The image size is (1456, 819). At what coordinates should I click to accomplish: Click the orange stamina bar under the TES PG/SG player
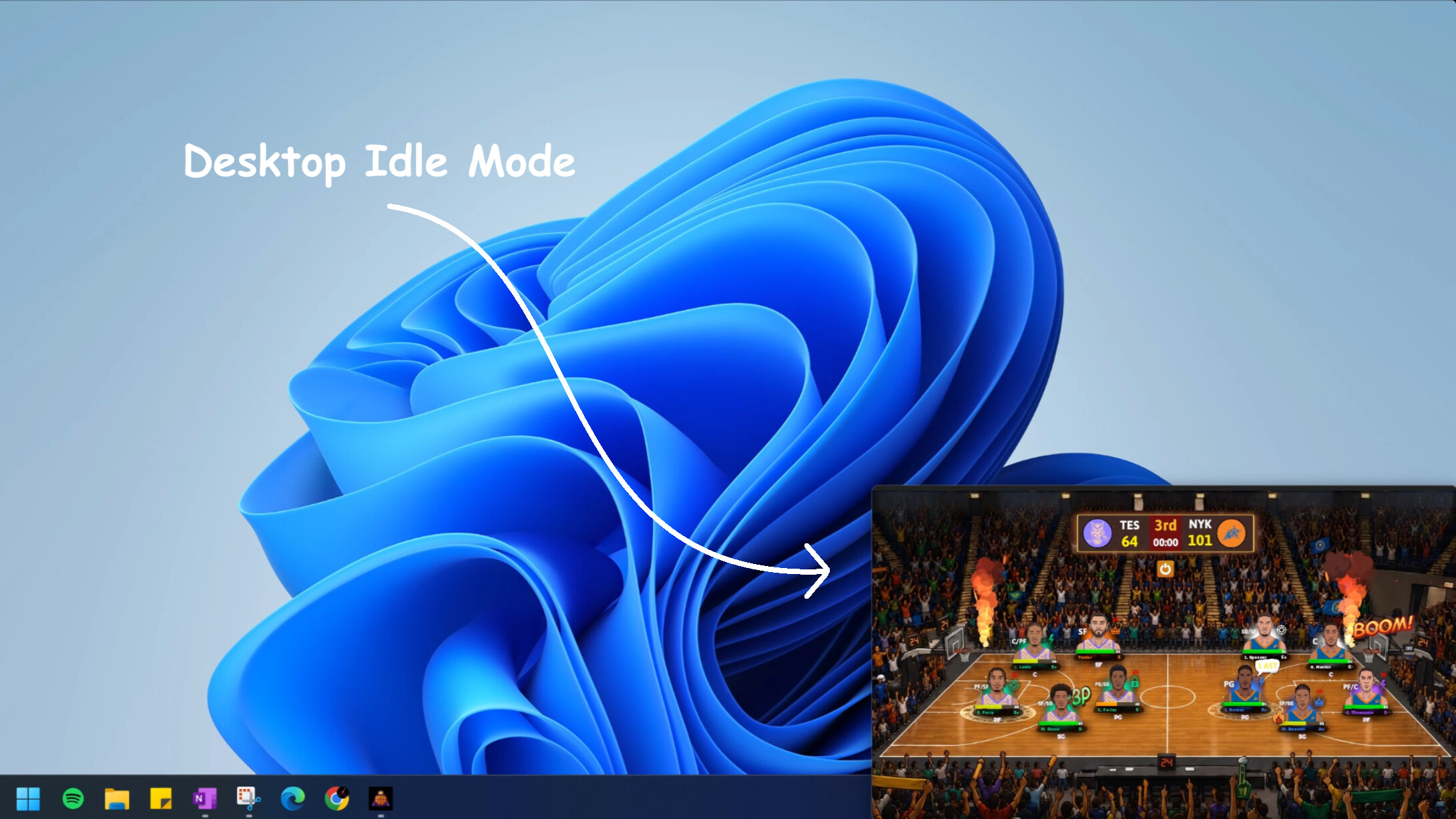(1118, 704)
